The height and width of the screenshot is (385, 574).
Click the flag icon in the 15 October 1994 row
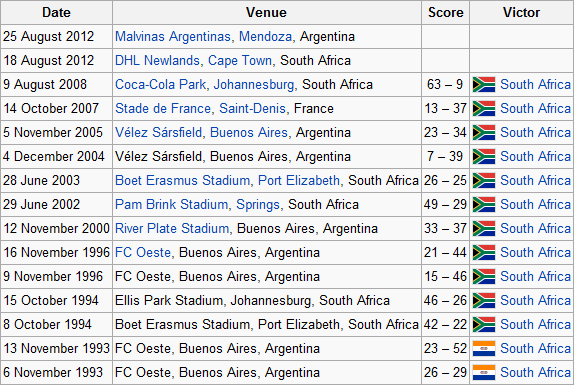tap(484, 300)
